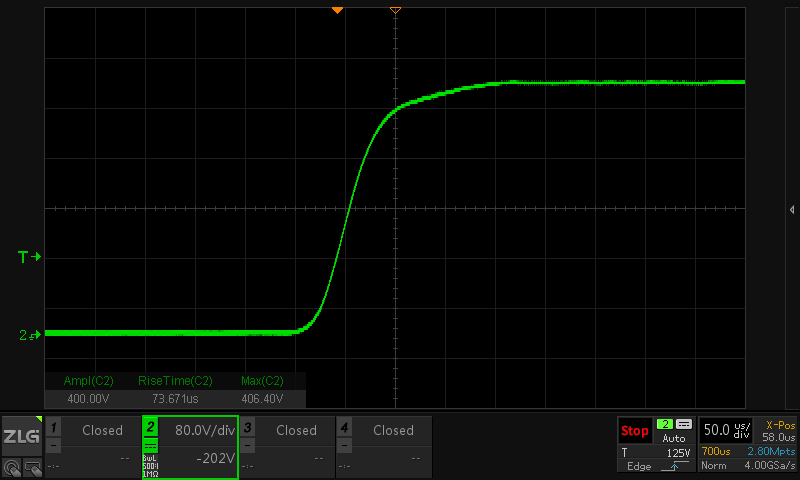The height and width of the screenshot is (480, 800).
Task: Open the ZLG logo main menu
Action: point(21,437)
